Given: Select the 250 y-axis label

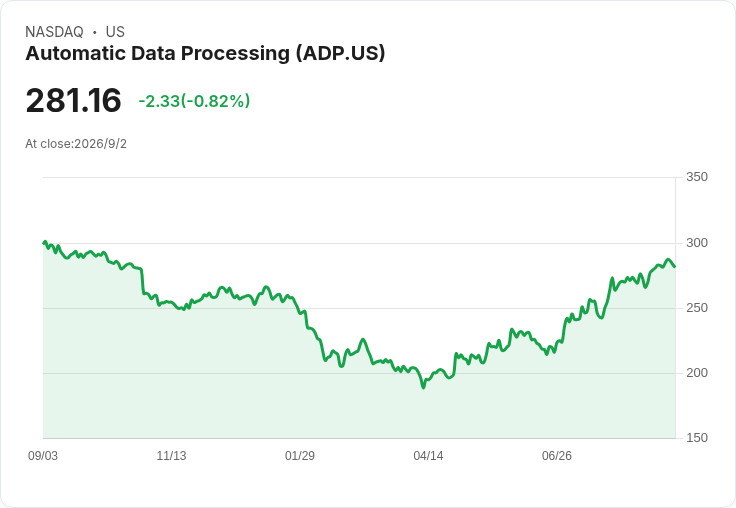Looking at the screenshot, I should click(697, 308).
